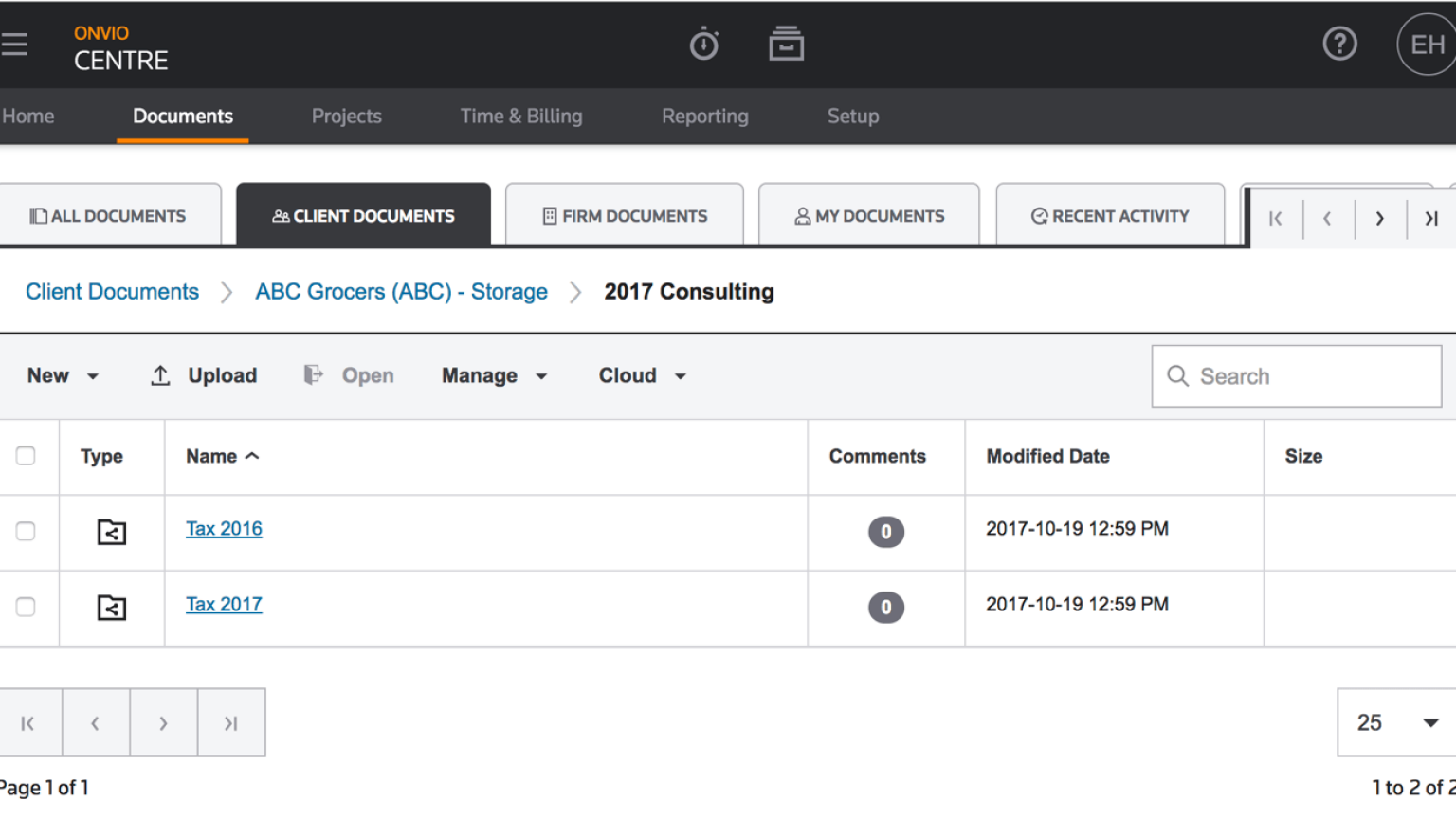Switch to the Firm Documents tab
The height and width of the screenshot is (819, 1456).
[625, 216]
